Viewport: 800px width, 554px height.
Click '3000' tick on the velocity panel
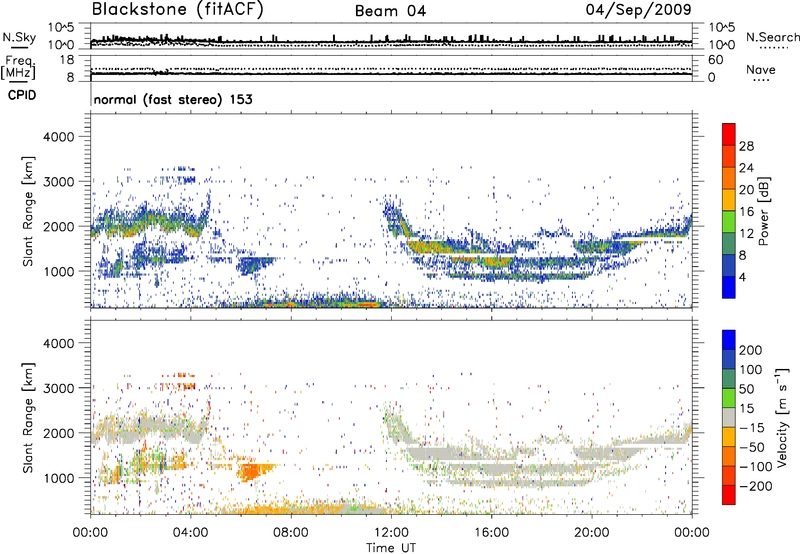coord(59,388)
